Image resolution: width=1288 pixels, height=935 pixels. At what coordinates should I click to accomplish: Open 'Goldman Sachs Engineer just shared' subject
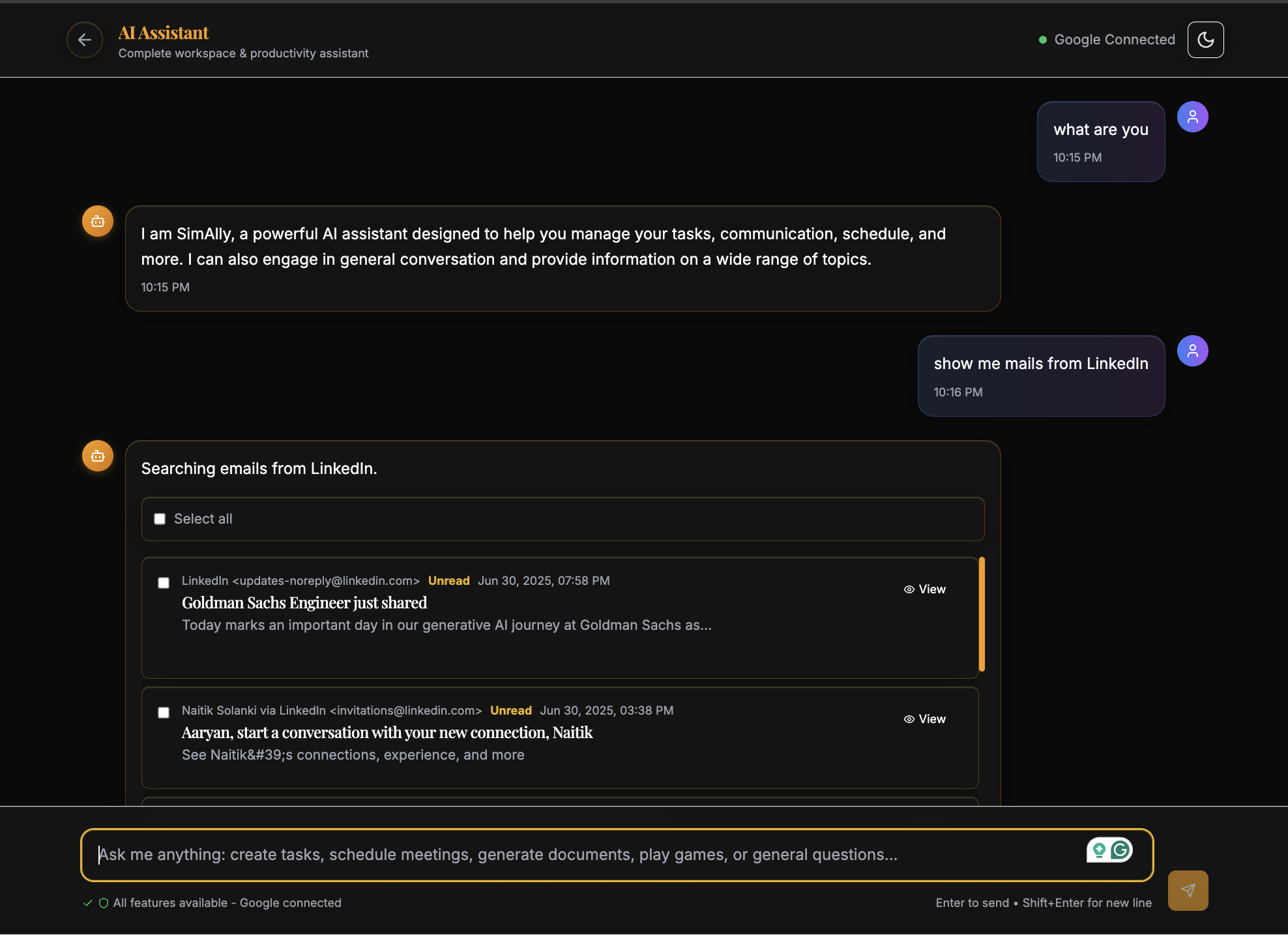[304, 603]
